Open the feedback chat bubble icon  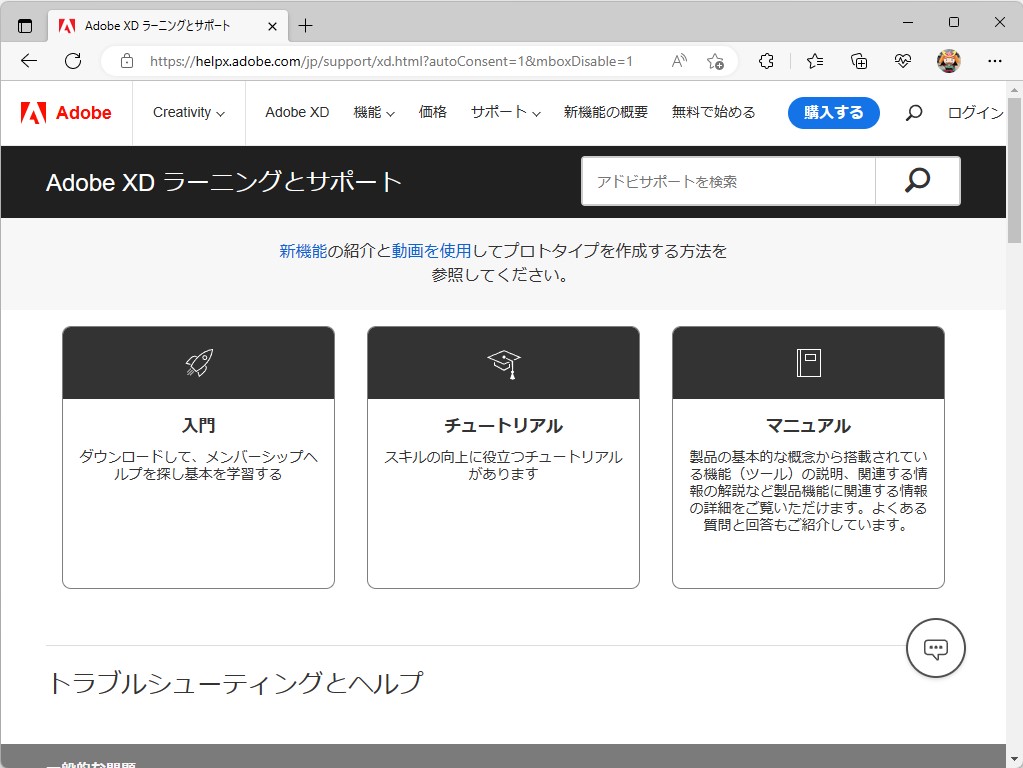[x=935, y=648]
